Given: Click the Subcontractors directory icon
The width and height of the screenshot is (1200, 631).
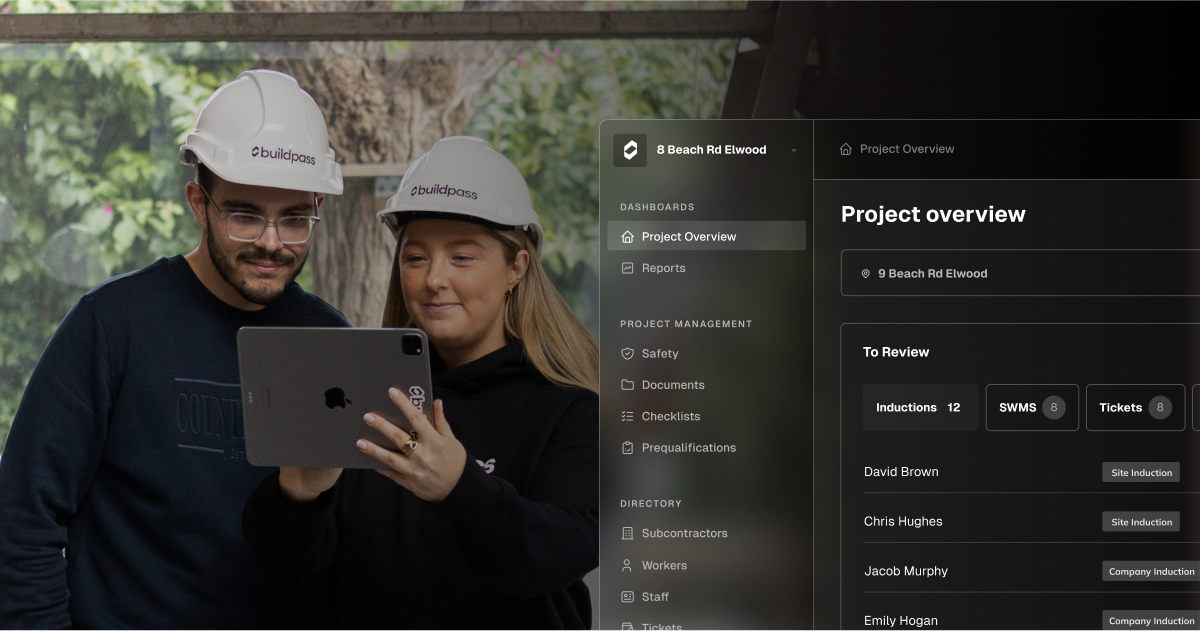Looking at the screenshot, I should point(630,533).
